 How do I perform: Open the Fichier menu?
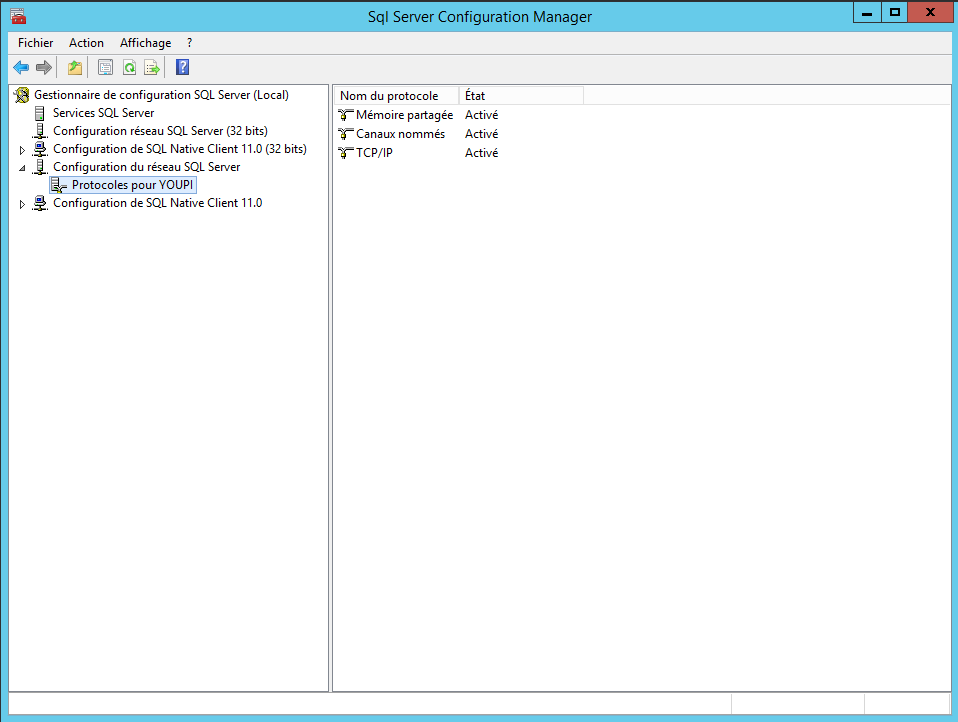pyautogui.click(x=35, y=43)
